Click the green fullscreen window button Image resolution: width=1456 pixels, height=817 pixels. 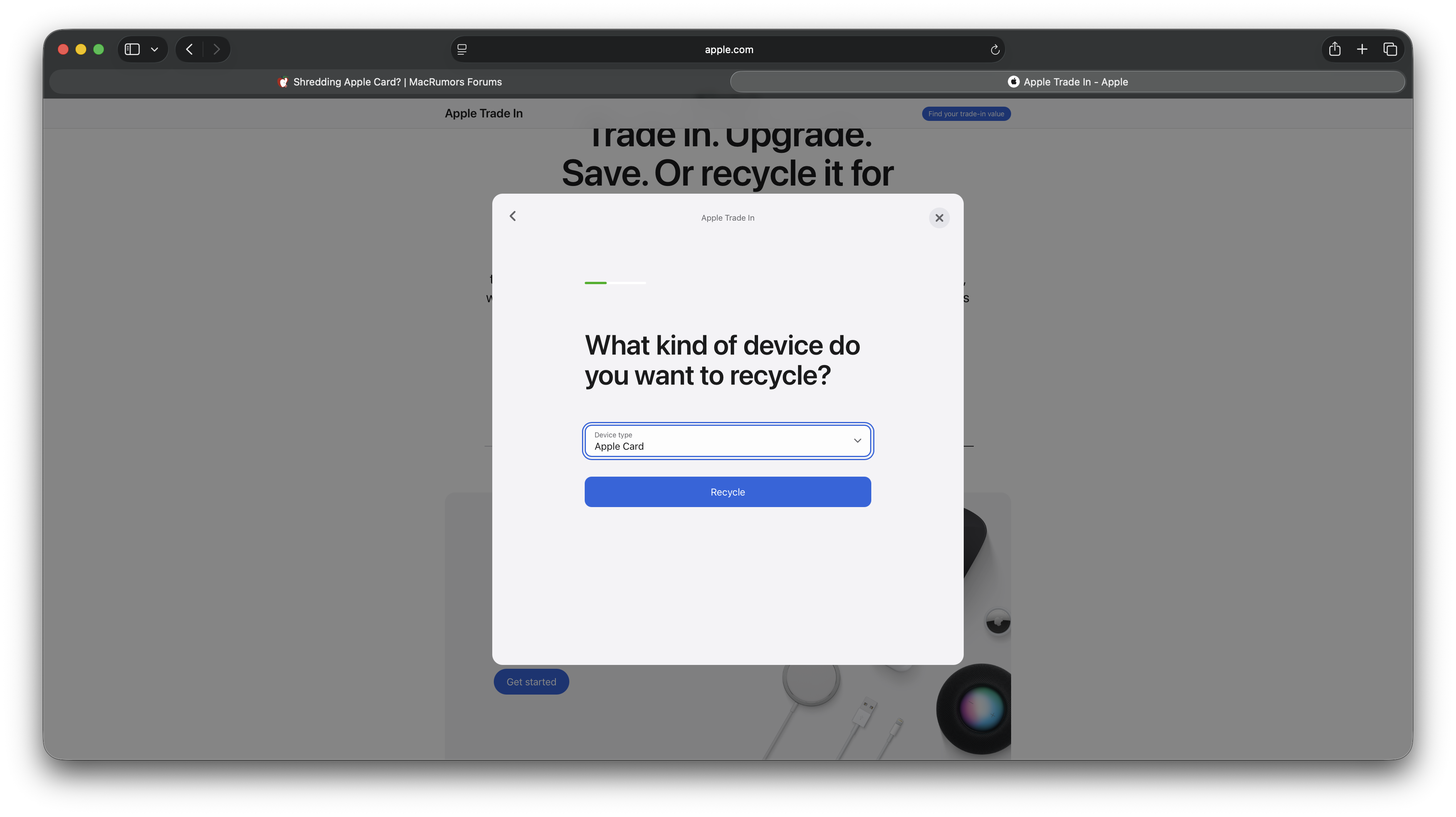pos(98,50)
